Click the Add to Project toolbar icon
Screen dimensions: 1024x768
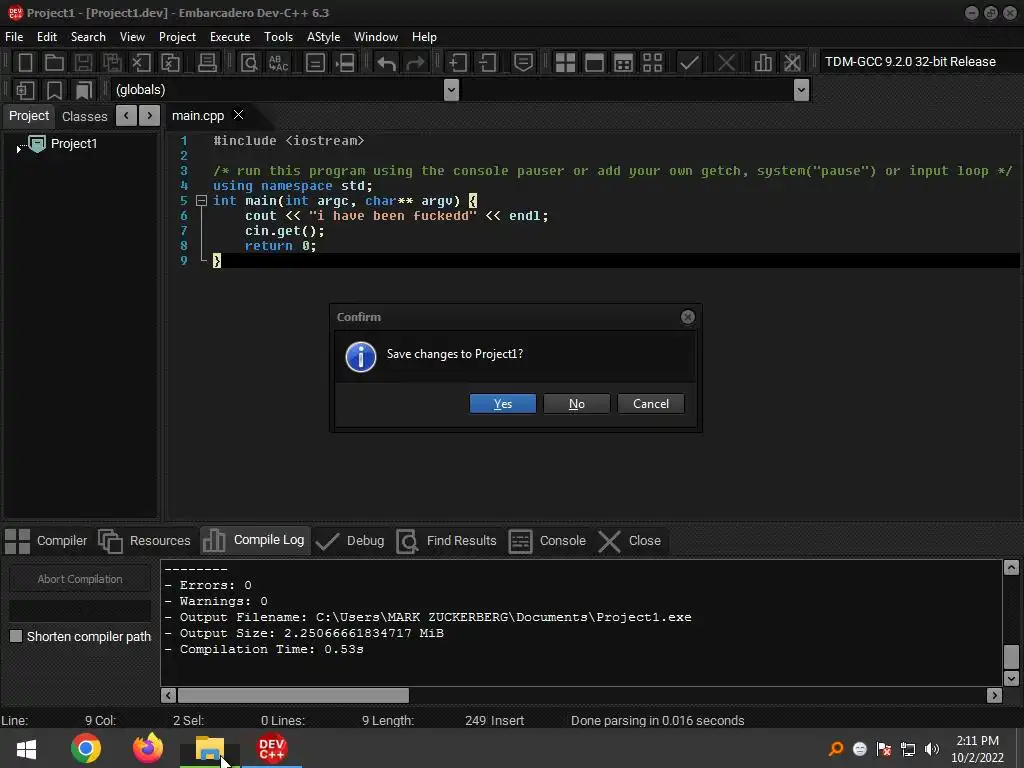click(x=458, y=63)
